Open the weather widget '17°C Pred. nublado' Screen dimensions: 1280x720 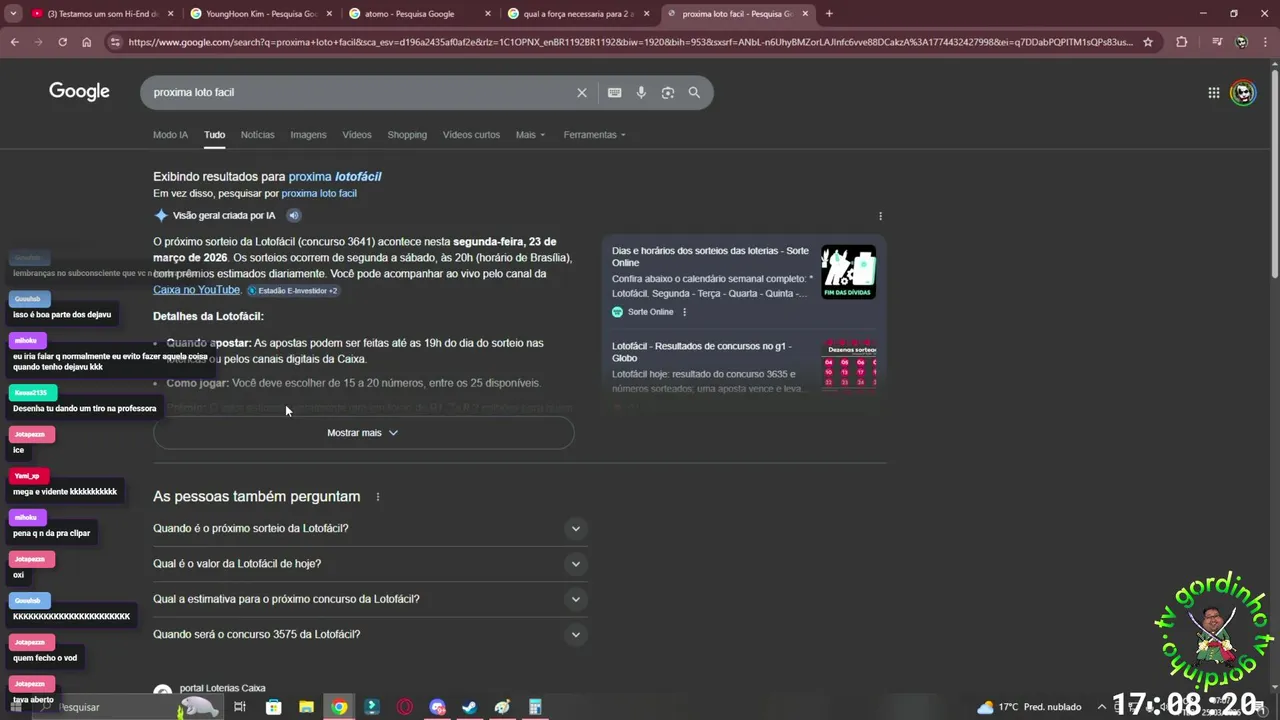[x=1029, y=707]
